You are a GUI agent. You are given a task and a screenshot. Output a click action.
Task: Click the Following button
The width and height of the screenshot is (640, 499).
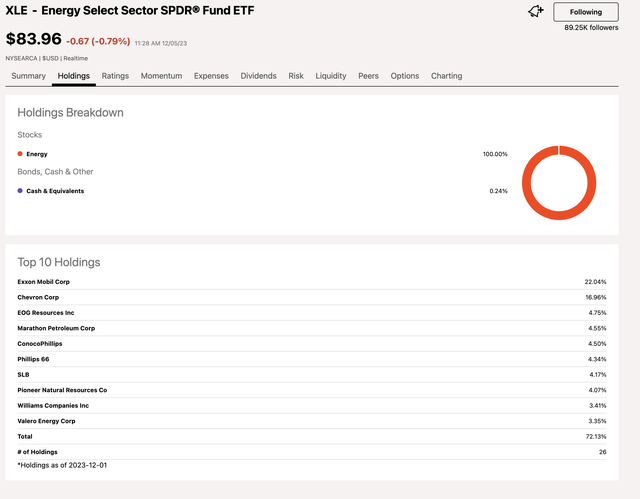tap(586, 12)
